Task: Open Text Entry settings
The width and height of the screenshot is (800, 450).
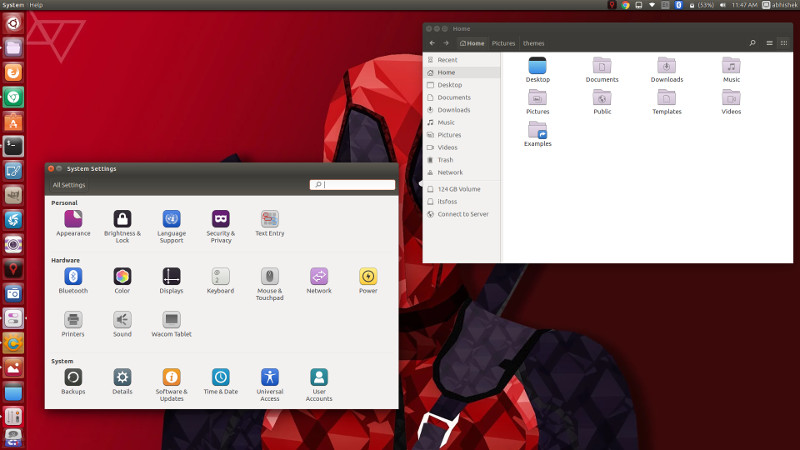Action: click(269, 223)
